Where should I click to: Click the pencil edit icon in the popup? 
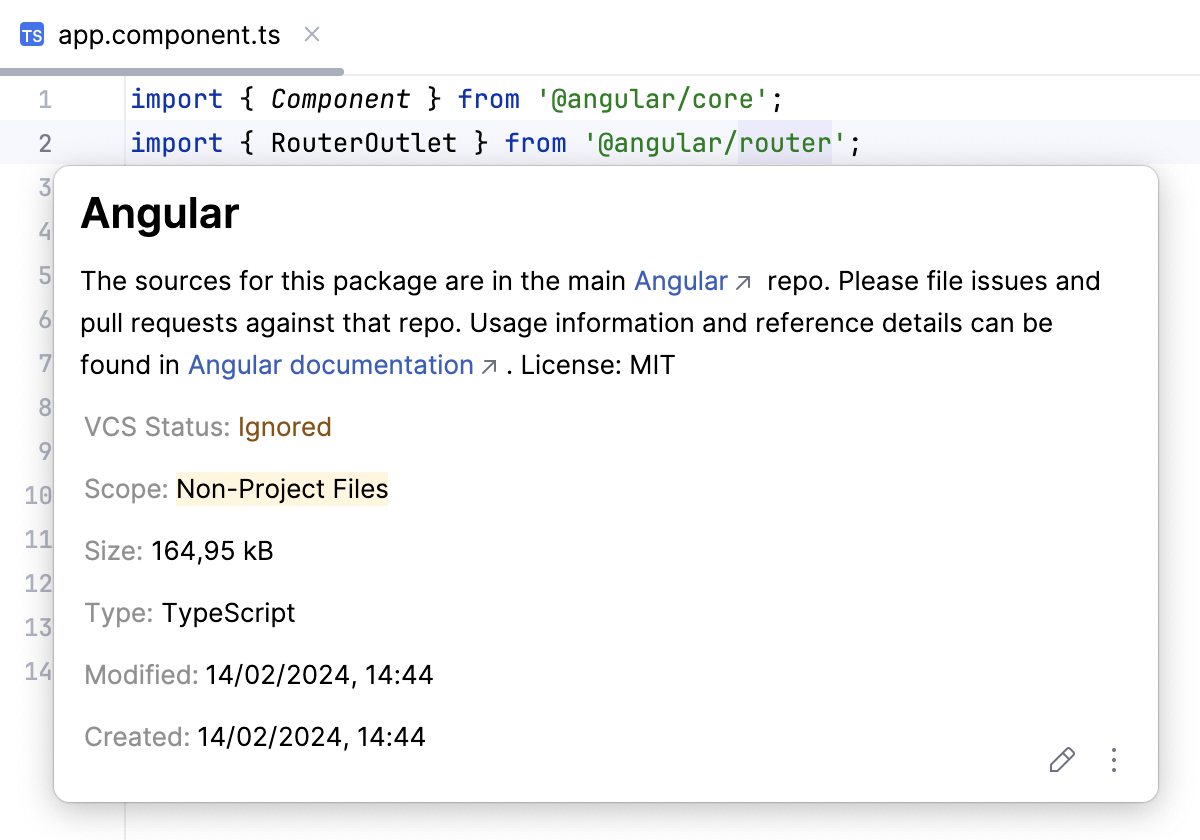tap(1062, 761)
